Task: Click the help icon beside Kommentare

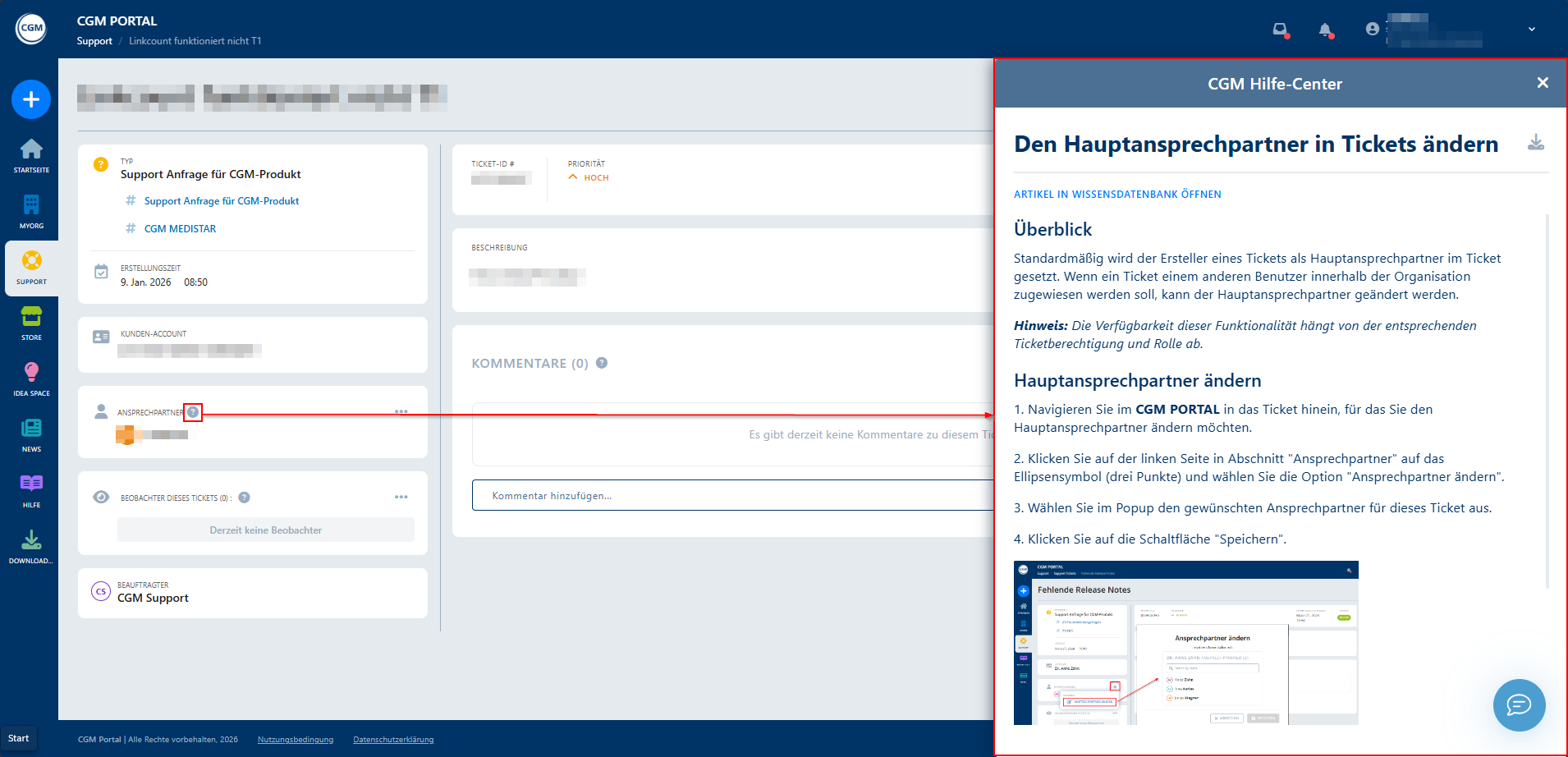Action: [602, 363]
